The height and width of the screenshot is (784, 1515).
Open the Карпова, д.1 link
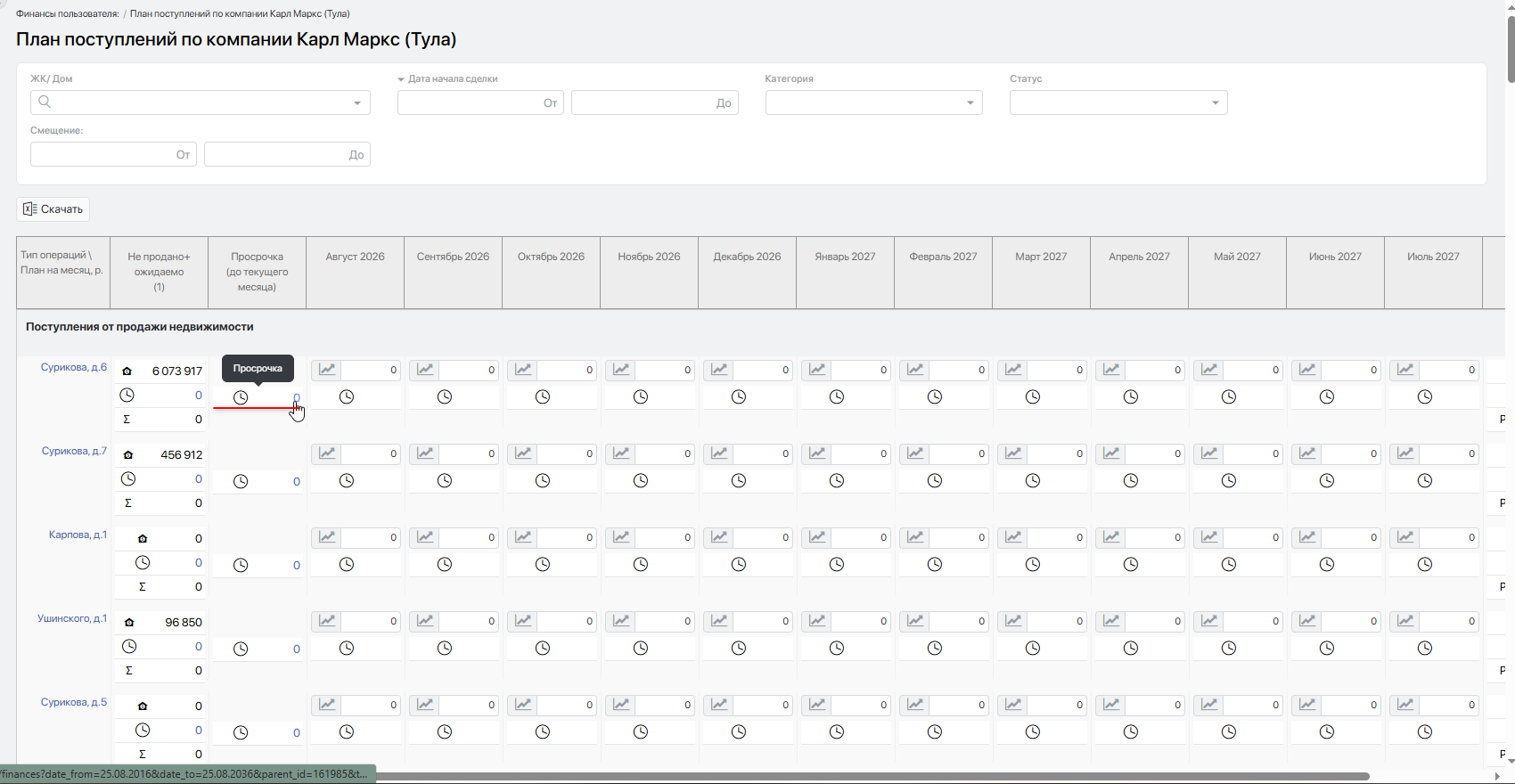78,535
